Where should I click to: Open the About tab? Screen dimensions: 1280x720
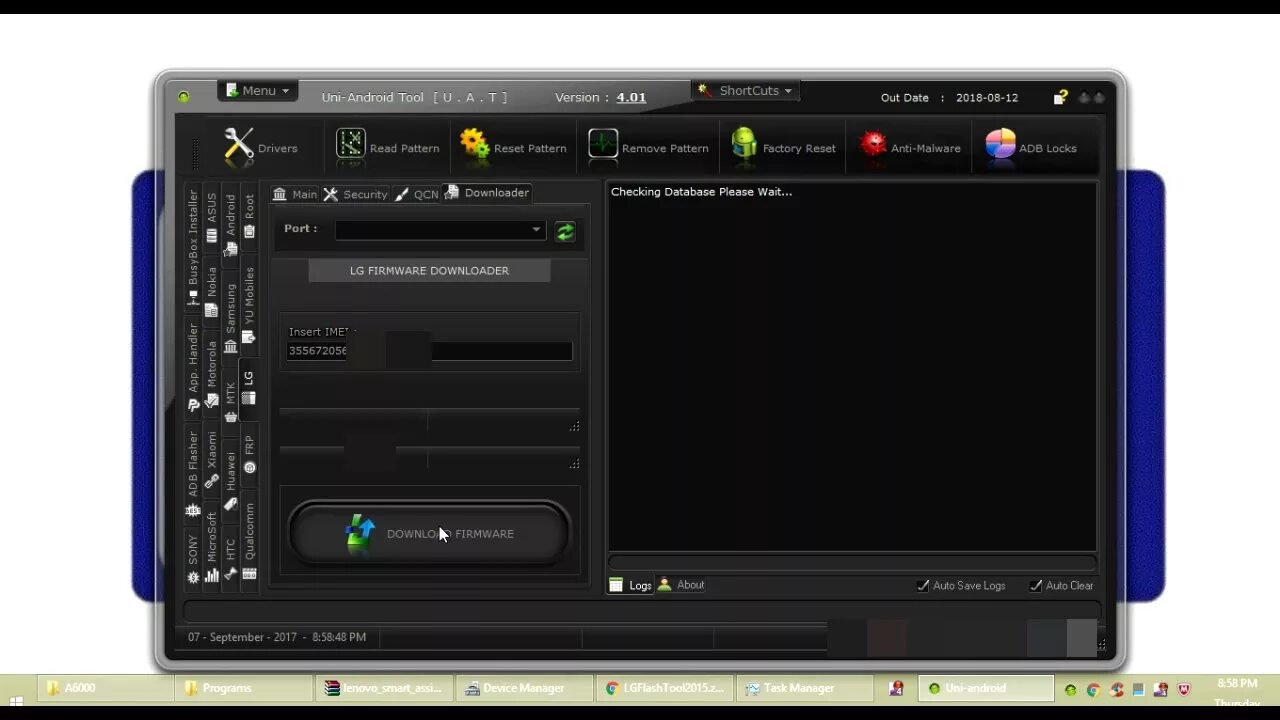click(x=681, y=585)
